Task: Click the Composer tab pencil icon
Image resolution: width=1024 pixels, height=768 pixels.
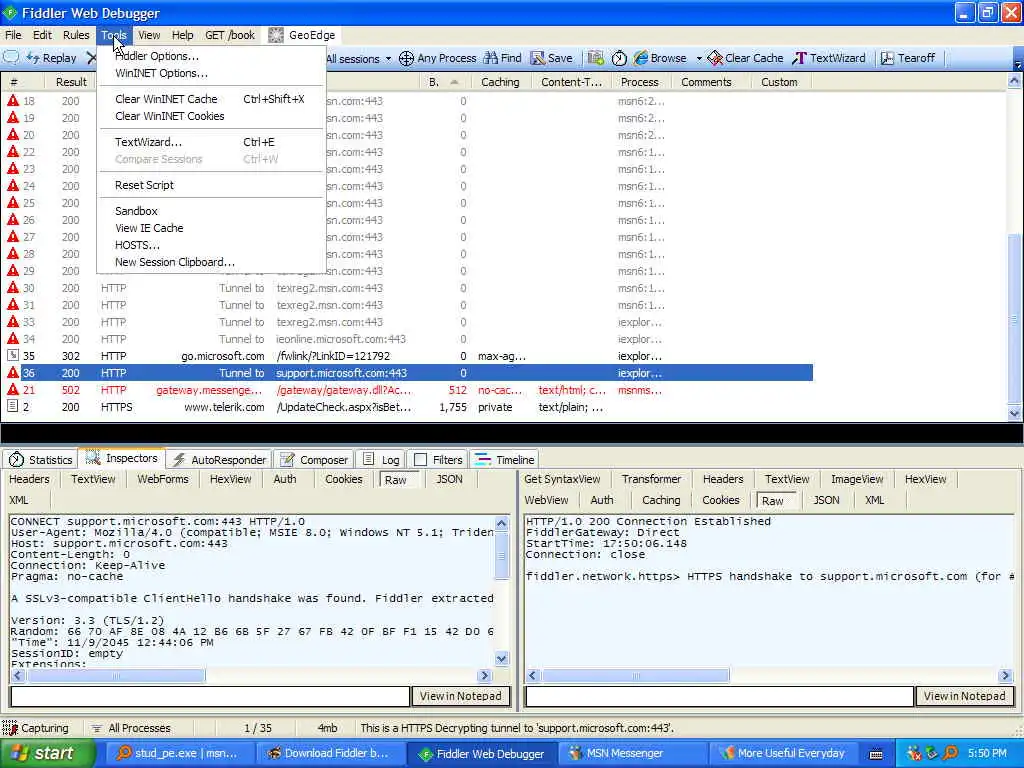Action: tap(287, 460)
